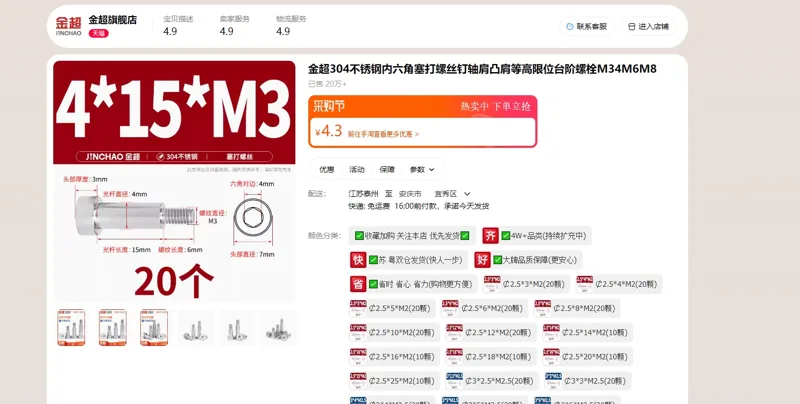Choose variant ∅3*3*M2.5(20颗)
This screenshot has width=800, height=404.
pyautogui.click(x=588, y=381)
